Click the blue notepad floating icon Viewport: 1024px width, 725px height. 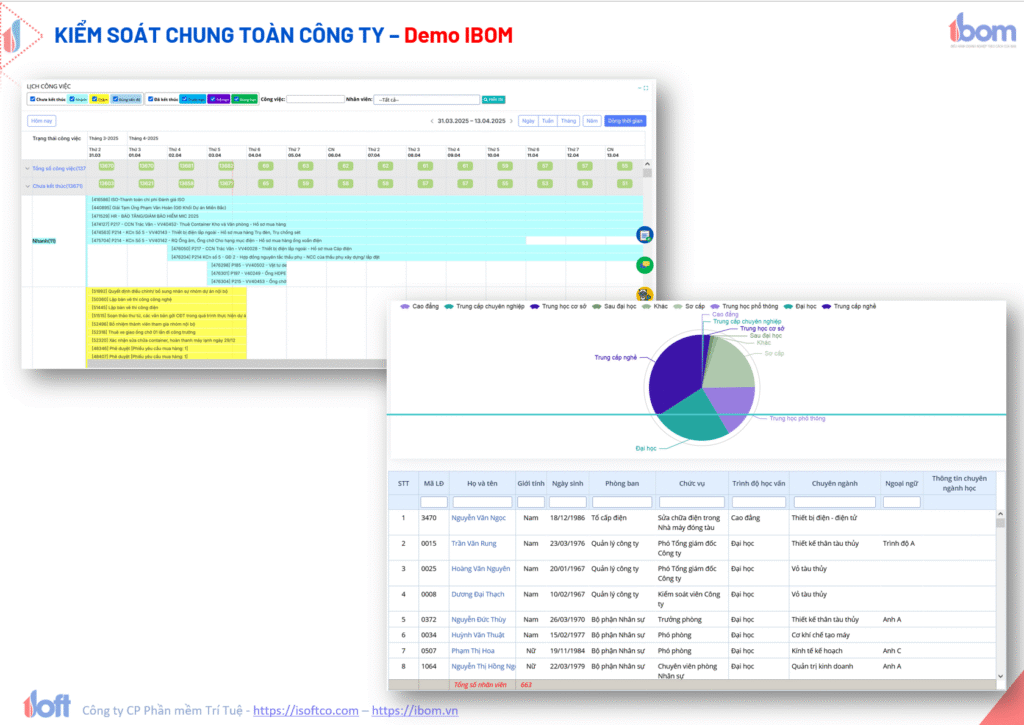coord(644,235)
